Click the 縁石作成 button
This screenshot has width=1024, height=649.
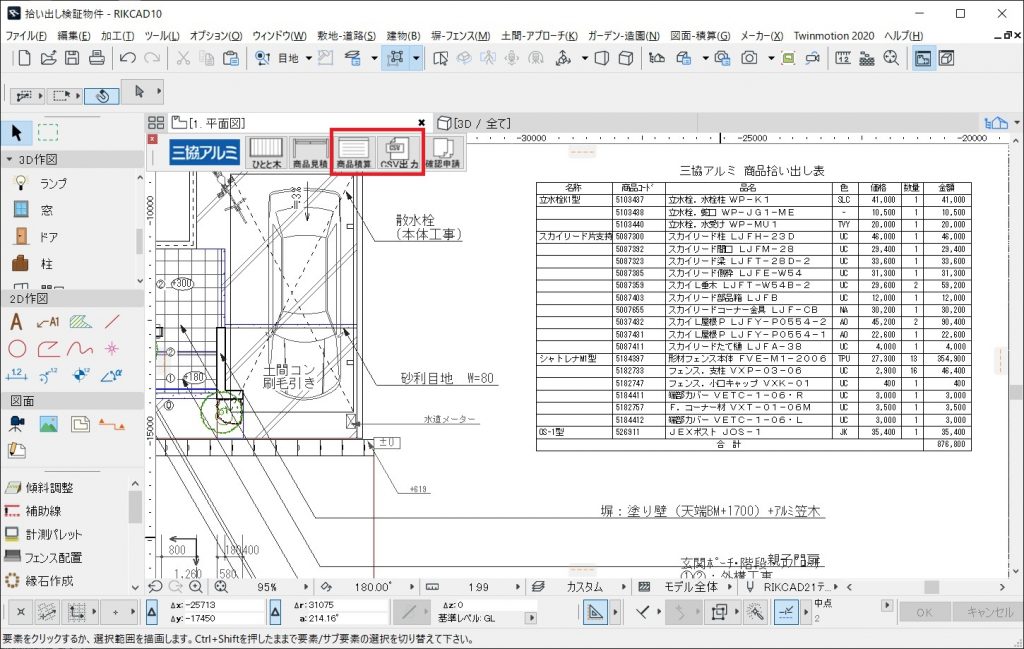39,580
